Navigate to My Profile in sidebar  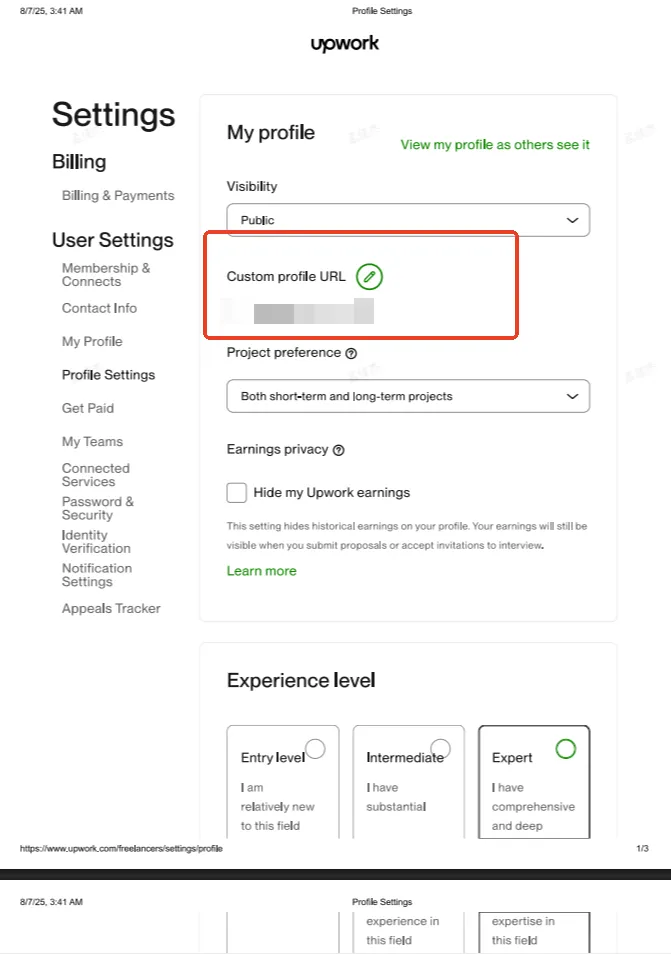pyautogui.click(x=92, y=342)
